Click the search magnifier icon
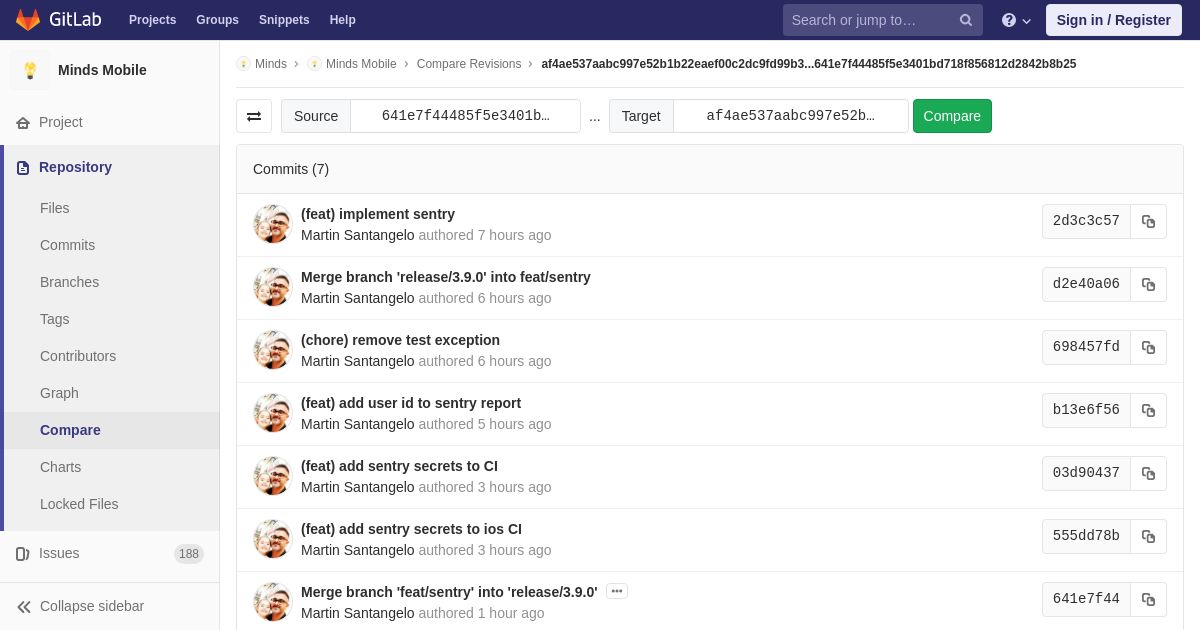The width and height of the screenshot is (1200, 630). point(966,20)
